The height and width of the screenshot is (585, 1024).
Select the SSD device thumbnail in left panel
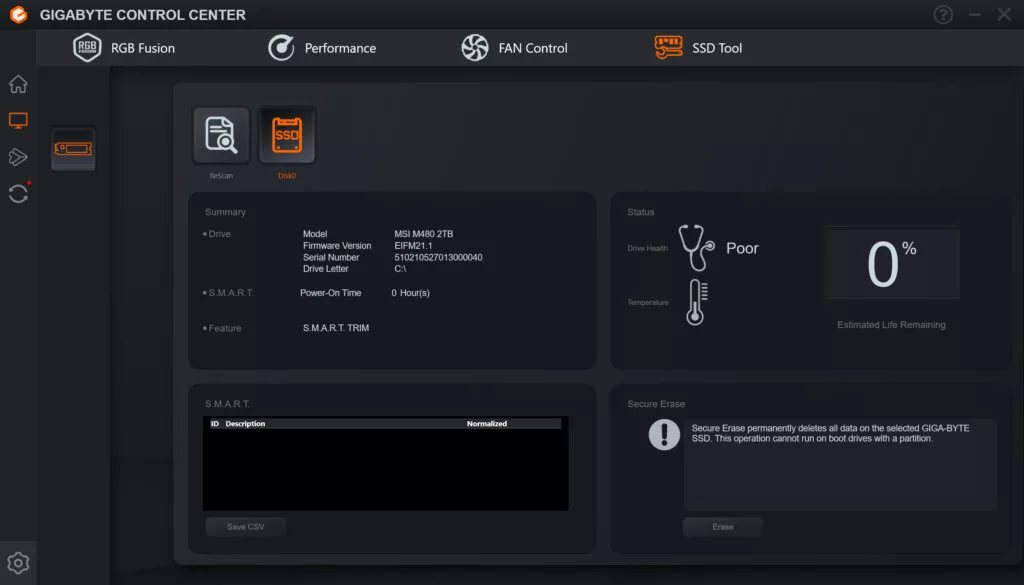[x=73, y=149]
